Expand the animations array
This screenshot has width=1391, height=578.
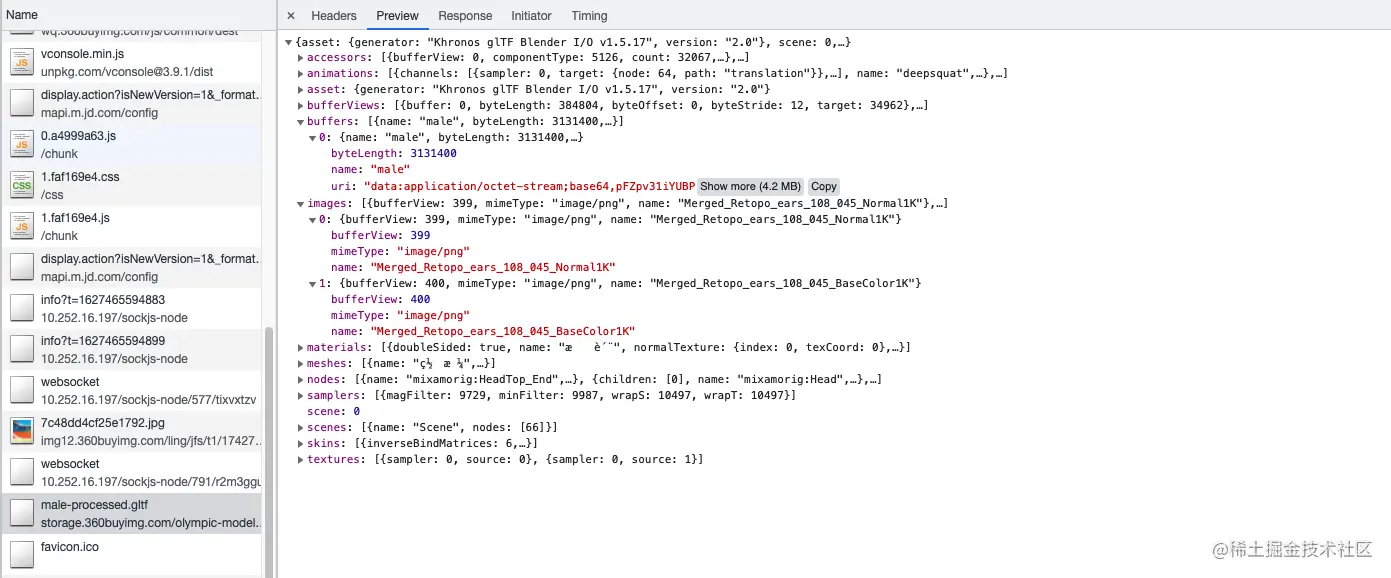coord(301,74)
